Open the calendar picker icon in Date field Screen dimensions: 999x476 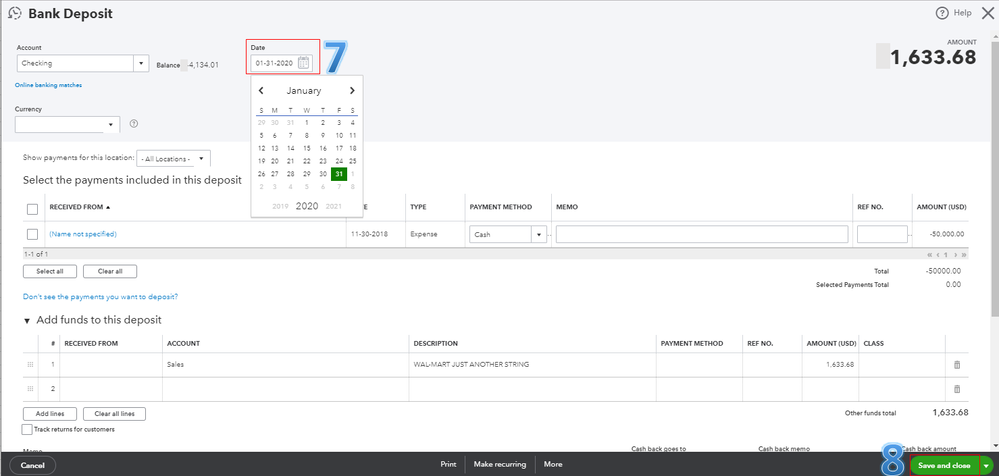pos(304,63)
